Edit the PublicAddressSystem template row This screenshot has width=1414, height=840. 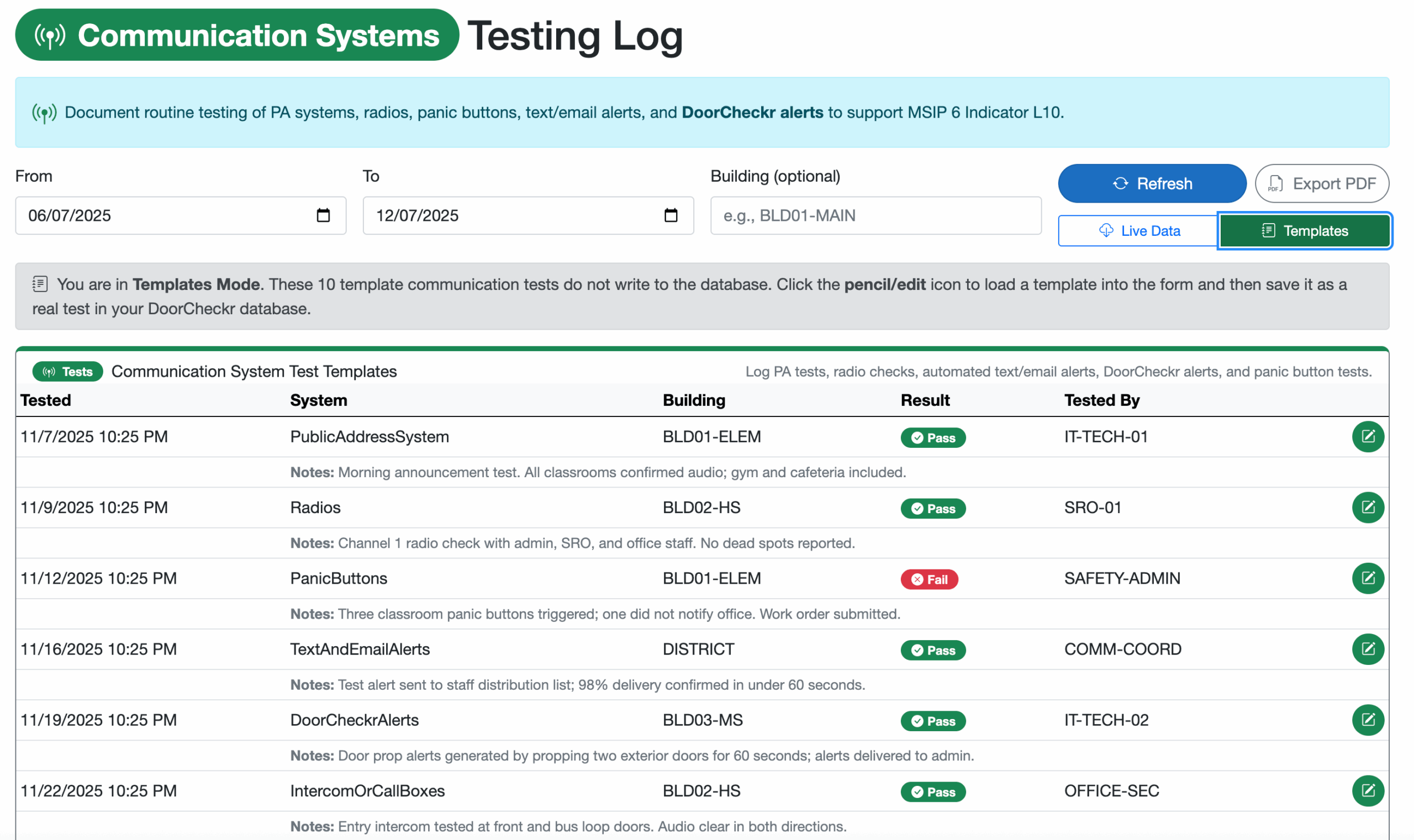click(x=1368, y=436)
